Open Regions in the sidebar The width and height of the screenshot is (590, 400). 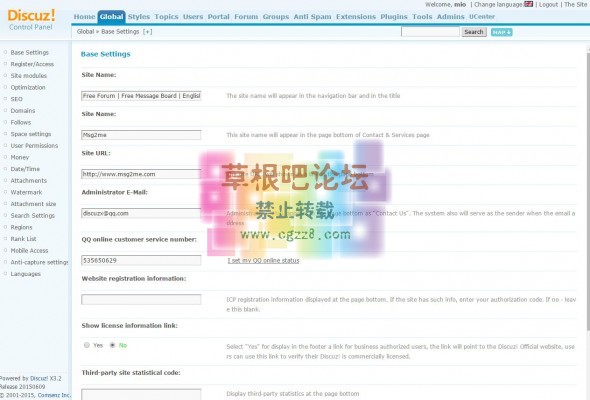click(21, 227)
